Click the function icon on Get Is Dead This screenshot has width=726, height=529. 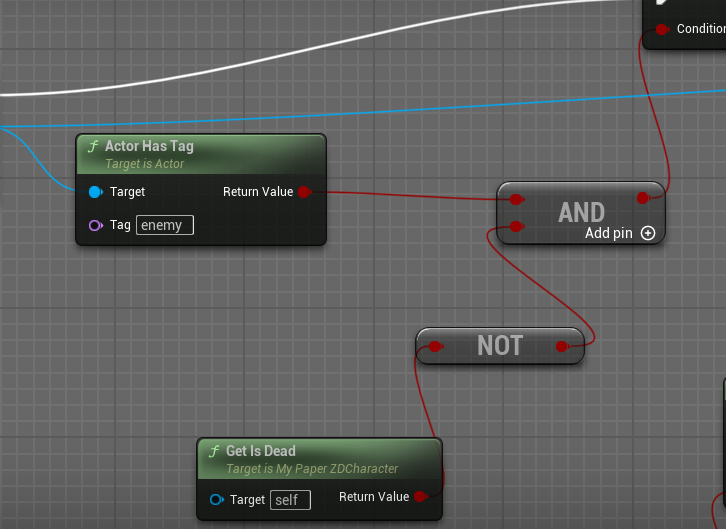[x=214, y=451]
